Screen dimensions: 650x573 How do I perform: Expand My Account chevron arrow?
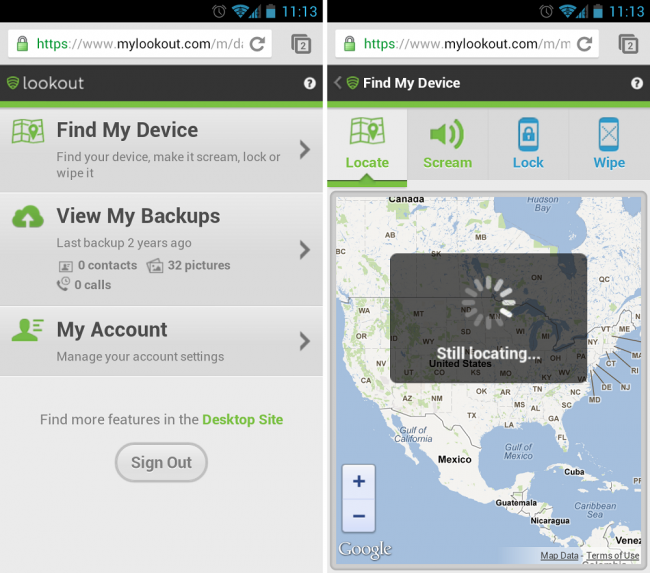[x=305, y=341]
